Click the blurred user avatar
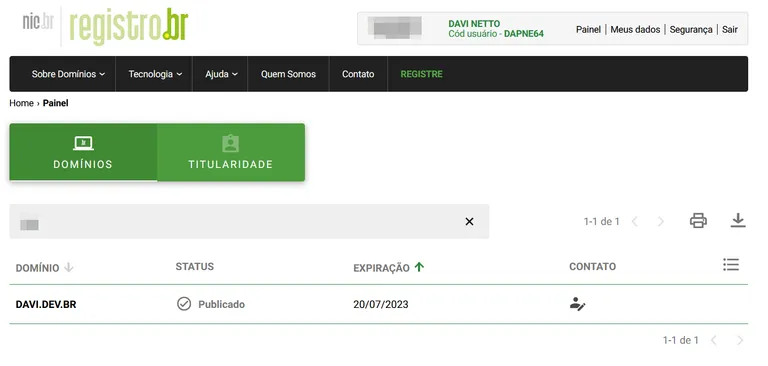Viewport: 768px width, 366px height. [x=395, y=28]
